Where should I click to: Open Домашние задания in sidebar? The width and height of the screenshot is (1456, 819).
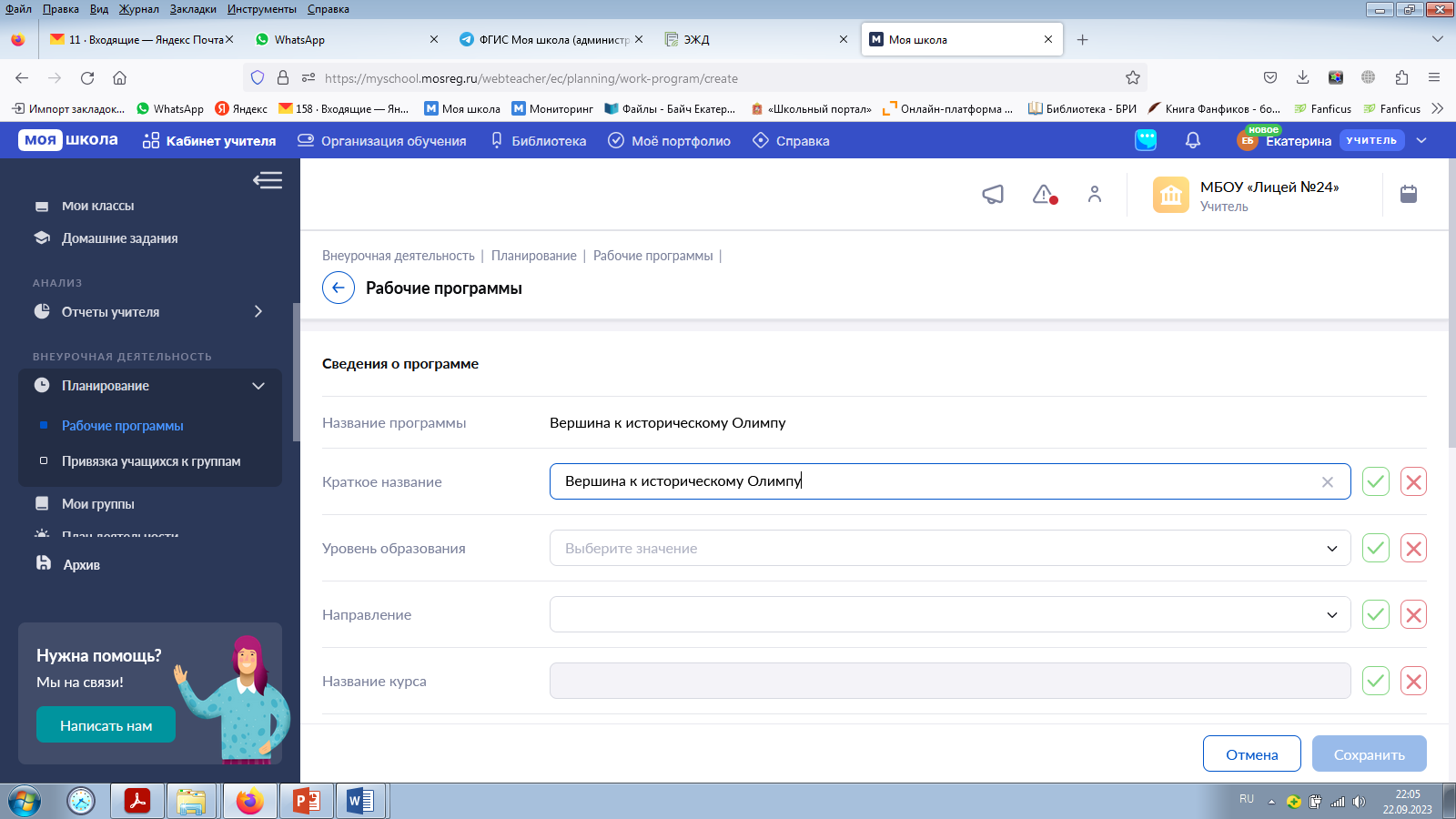[x=119, y=238]
